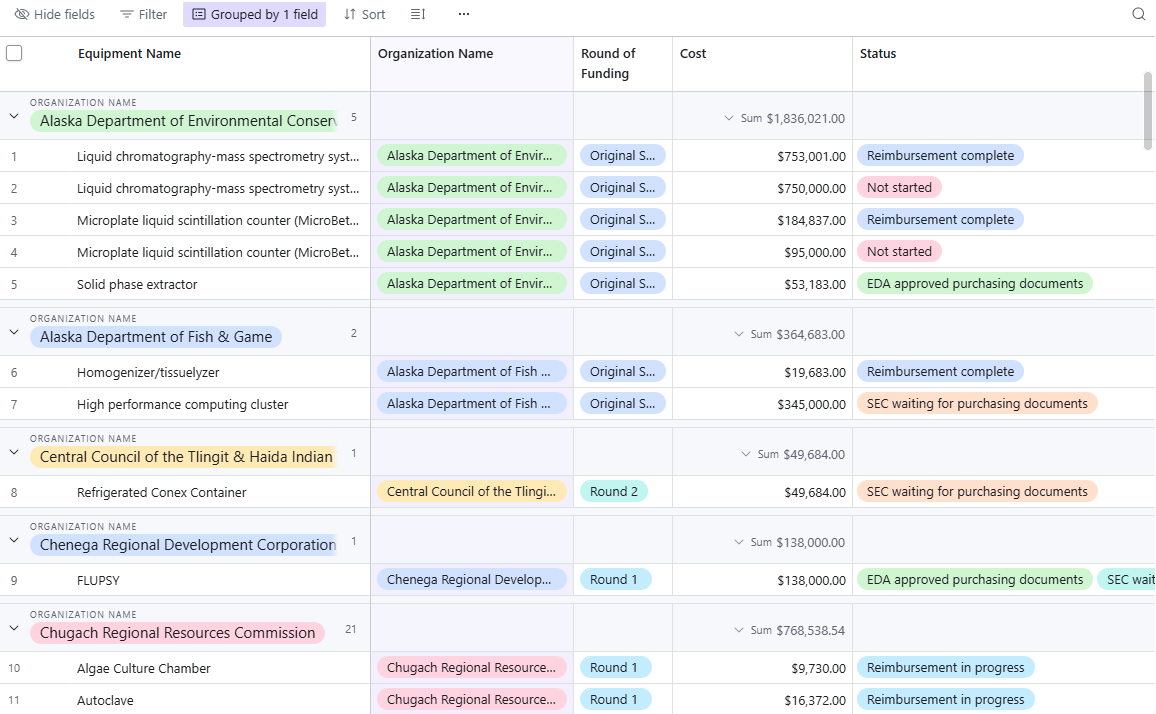Click the search magnifier icon
The image size is (1156, 714).
1138,15
